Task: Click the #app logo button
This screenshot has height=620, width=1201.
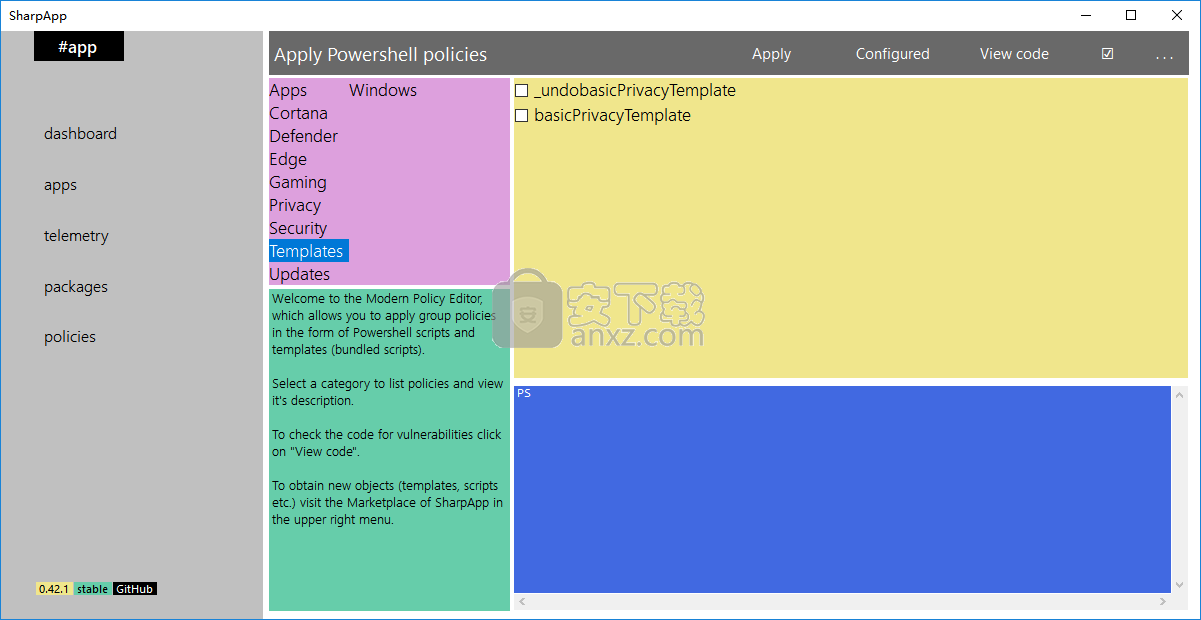Action: click(79, 46)
